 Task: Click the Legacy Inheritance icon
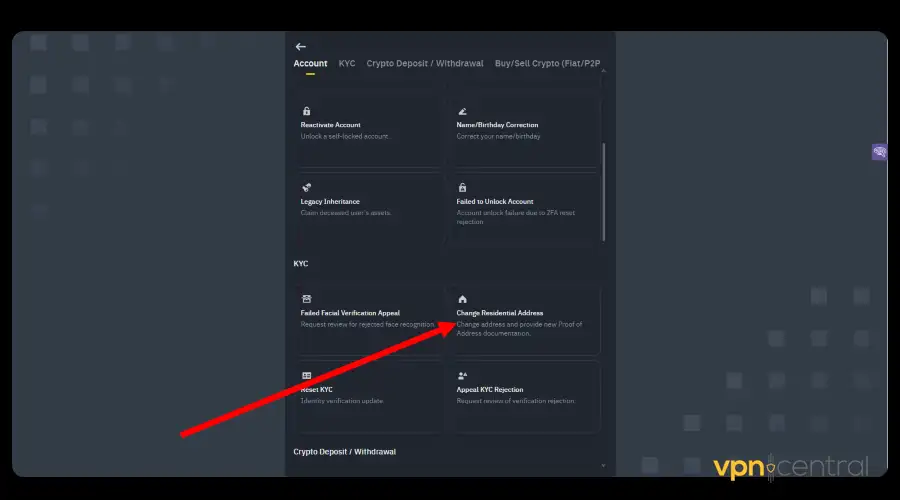point(306,187)
